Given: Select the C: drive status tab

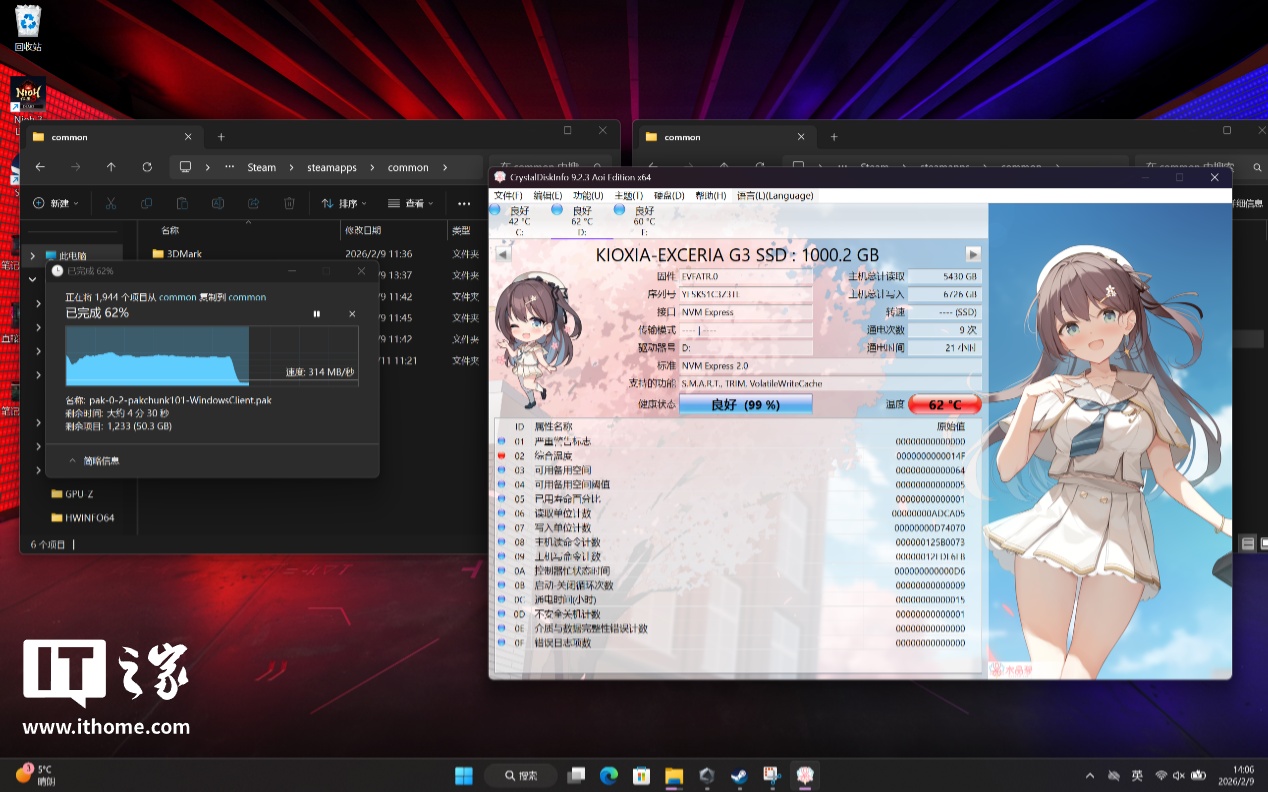Looking at the screenshot, I should 518,221.
